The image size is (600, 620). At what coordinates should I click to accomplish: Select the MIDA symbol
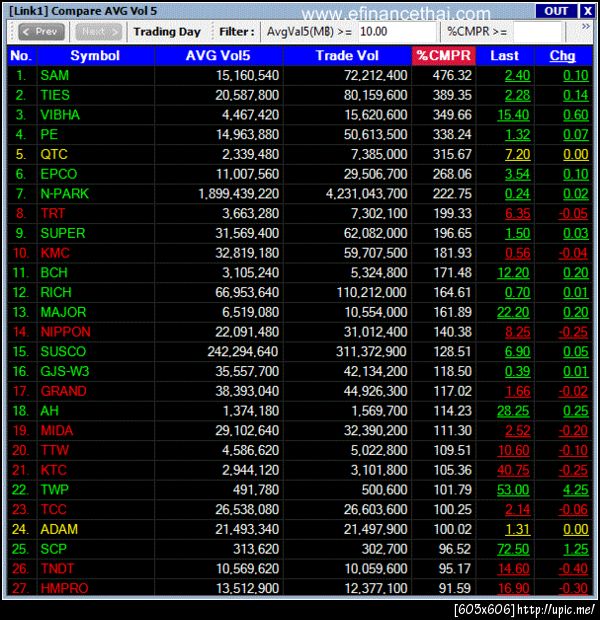[57, 431]
